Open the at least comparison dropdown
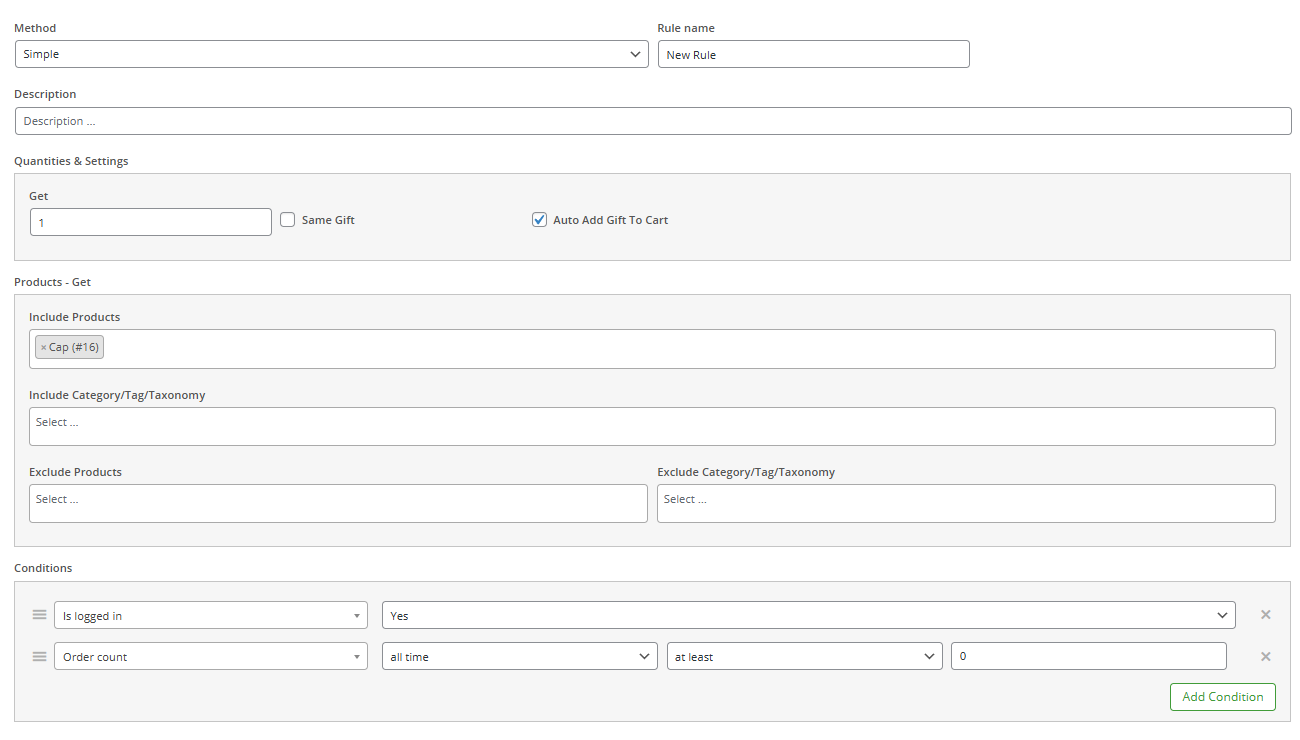Viewport: 1300px width, 740px height. click(804, 656)
